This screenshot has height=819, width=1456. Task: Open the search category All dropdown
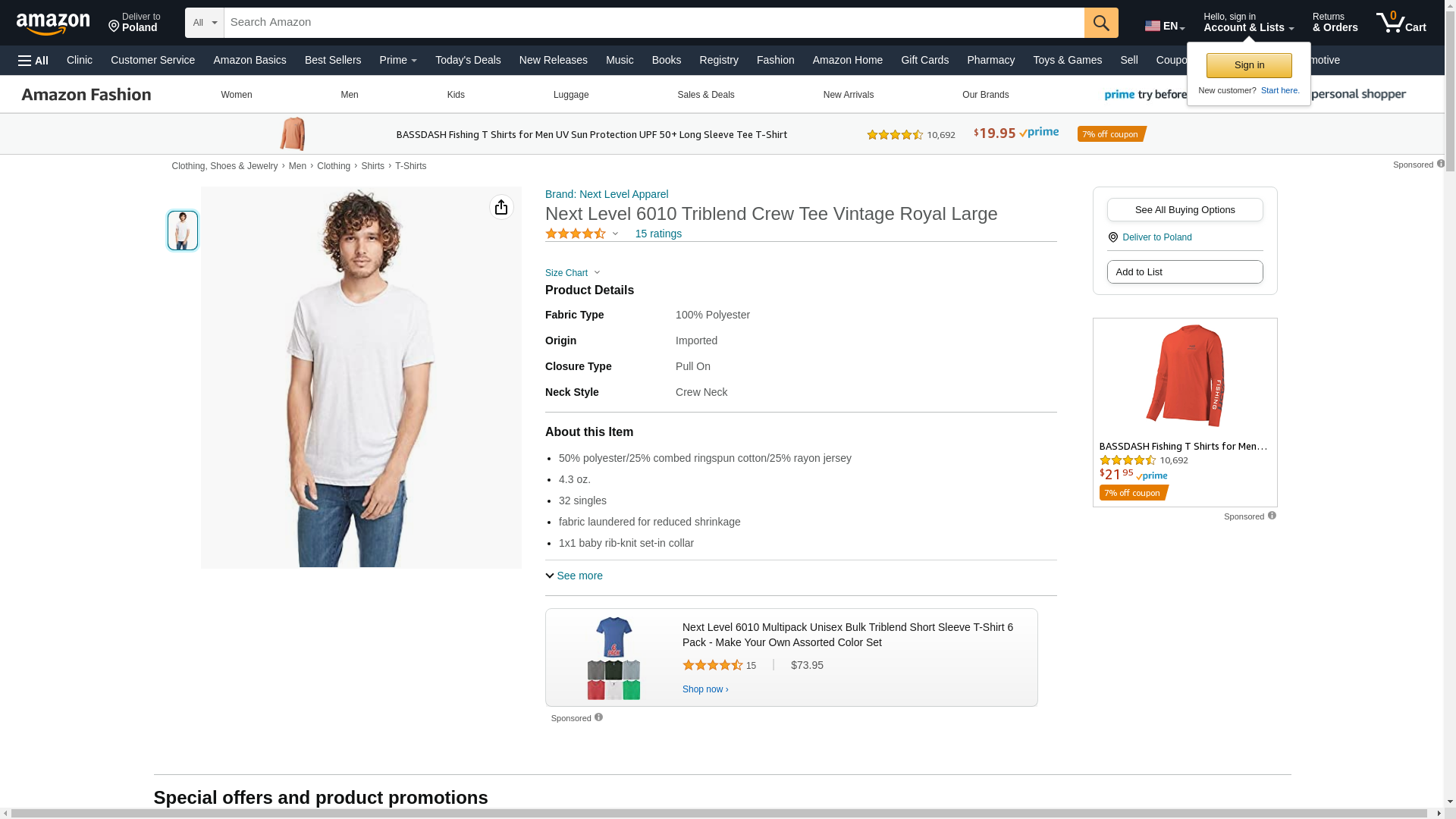204,23
